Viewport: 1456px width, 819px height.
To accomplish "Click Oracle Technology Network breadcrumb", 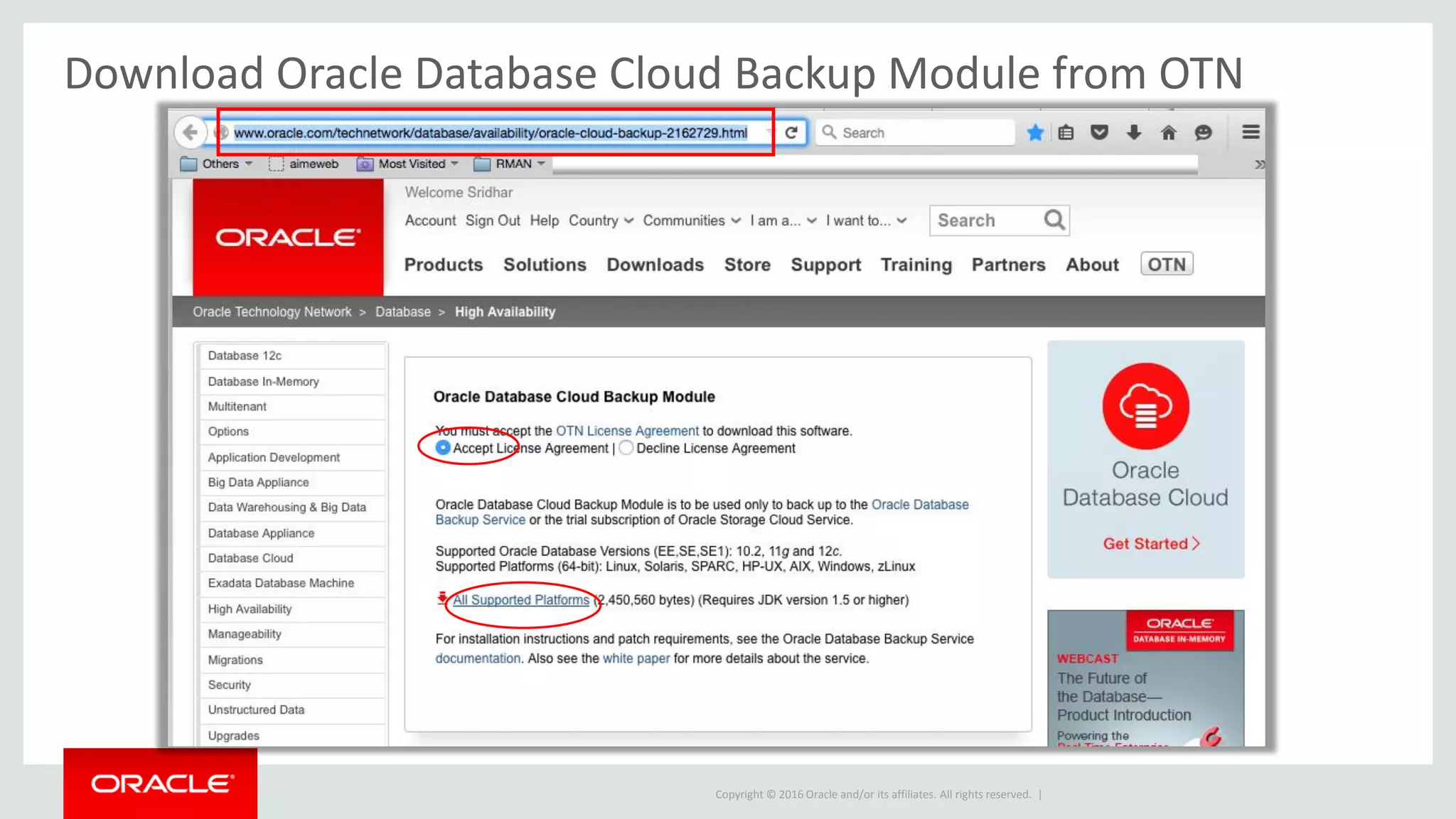I will (x=272, y=311).
